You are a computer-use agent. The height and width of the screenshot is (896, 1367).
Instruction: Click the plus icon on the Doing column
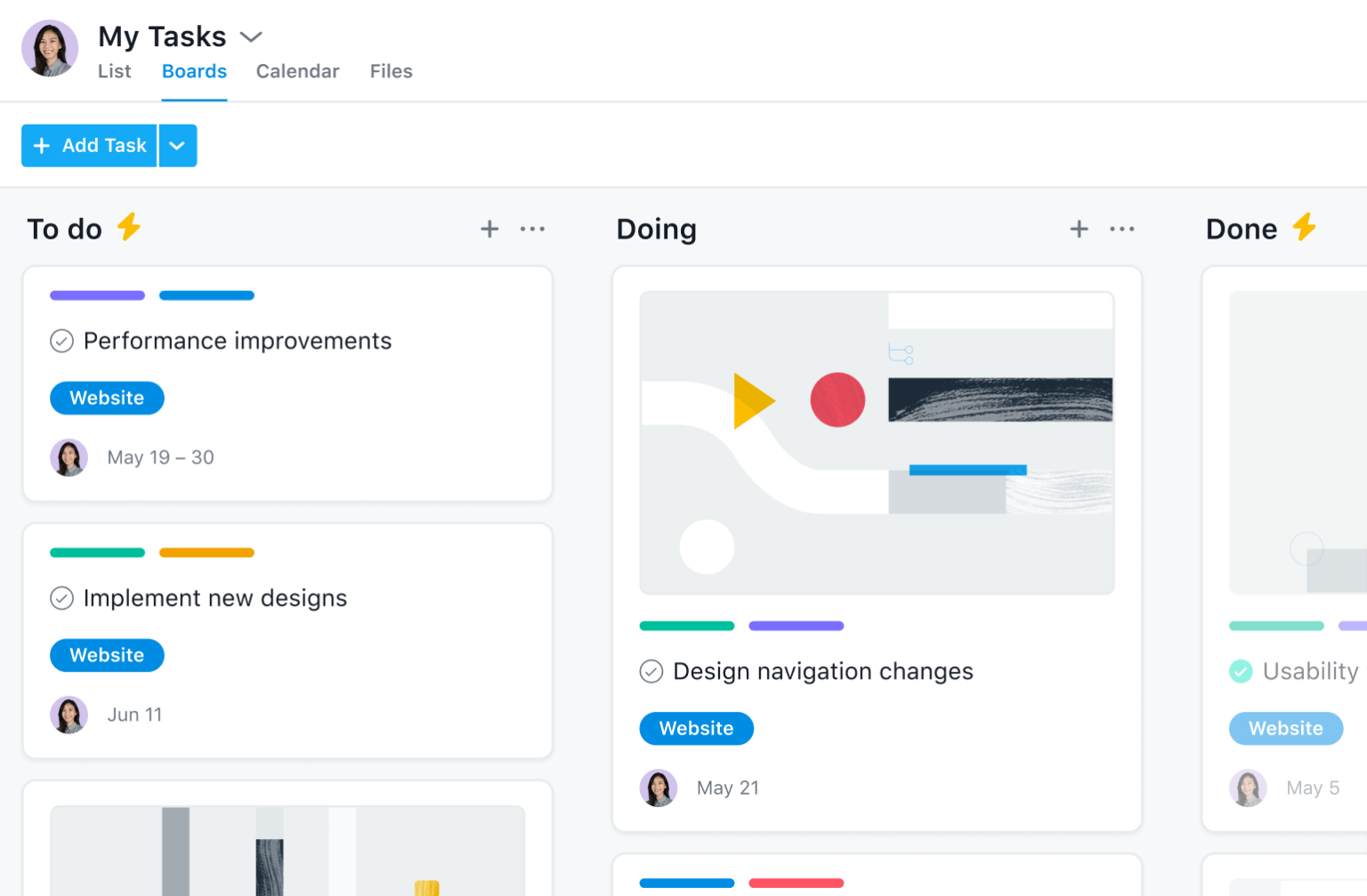click(1078, 229)
